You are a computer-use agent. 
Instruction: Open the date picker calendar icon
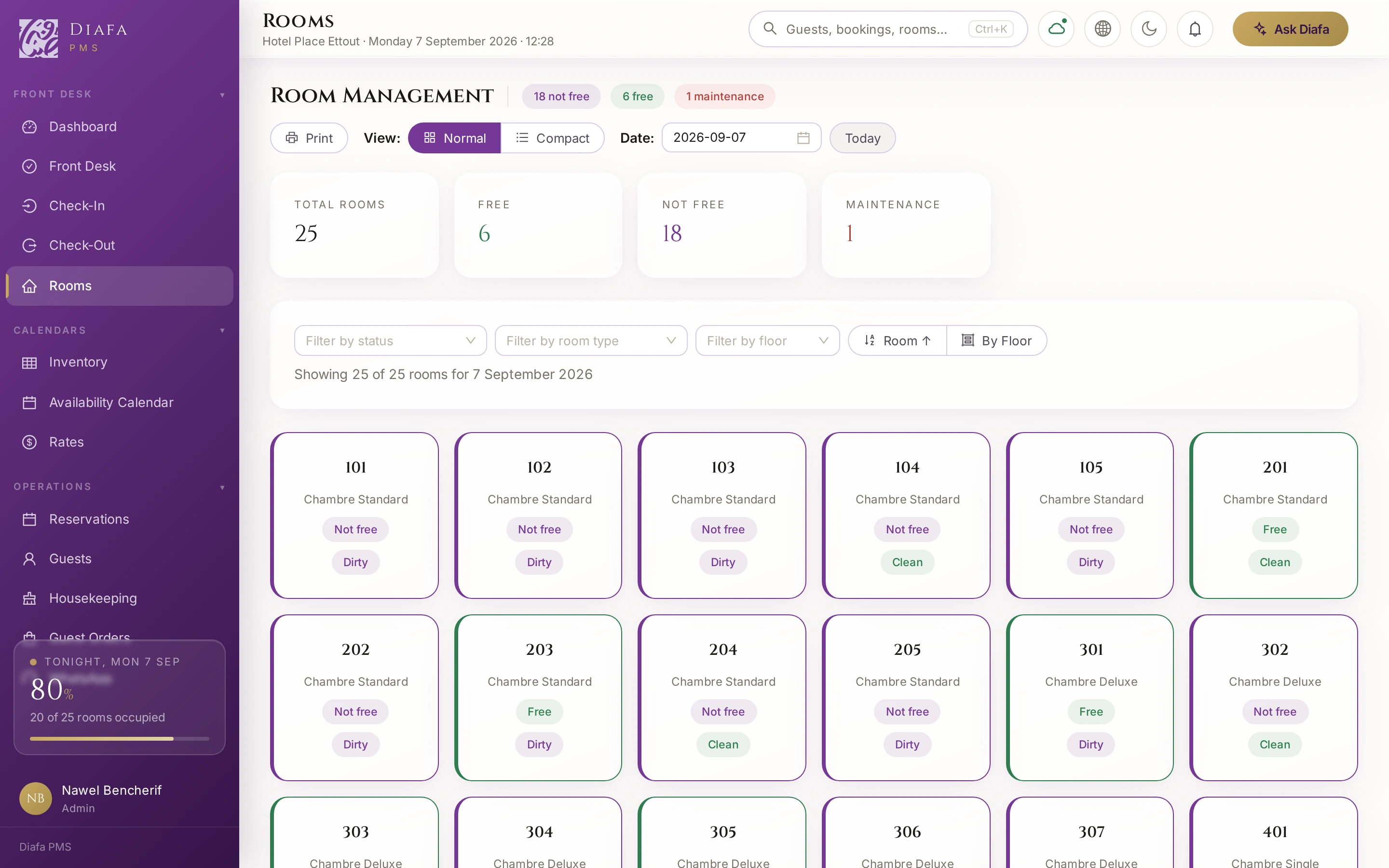tap(803, 138)
